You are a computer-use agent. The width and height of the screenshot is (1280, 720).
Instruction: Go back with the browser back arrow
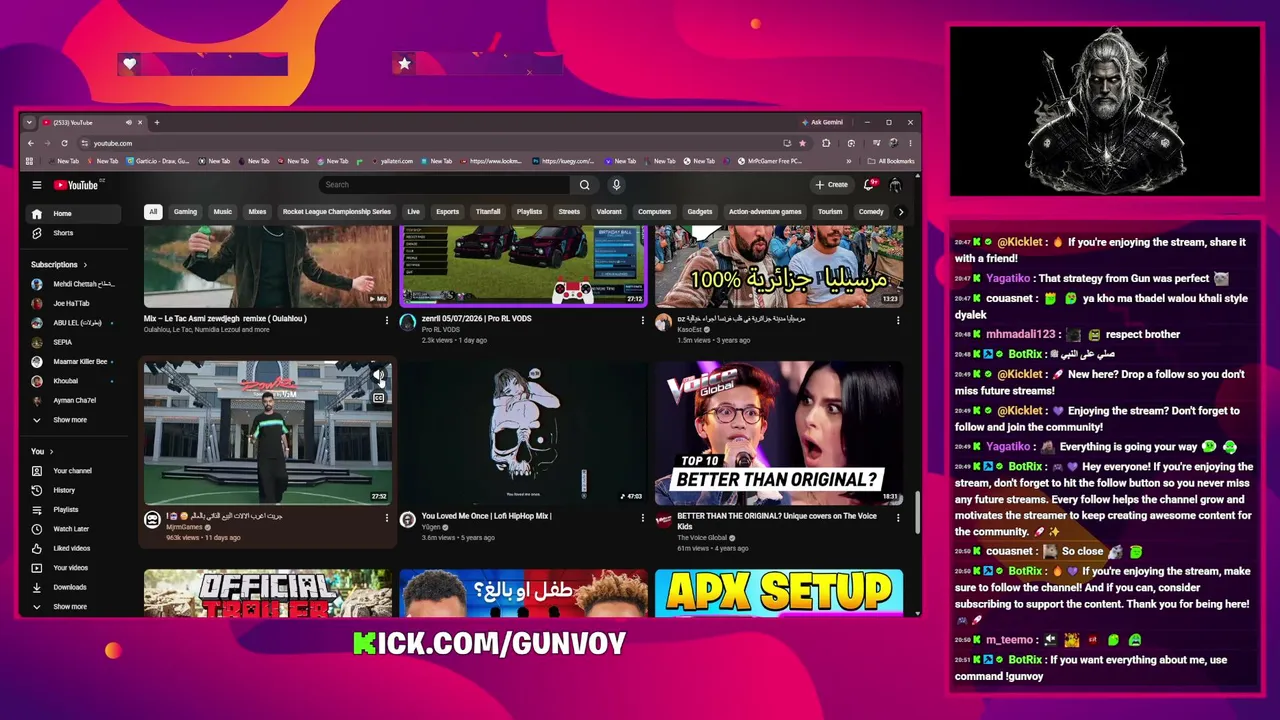click(x=30, y=143)
